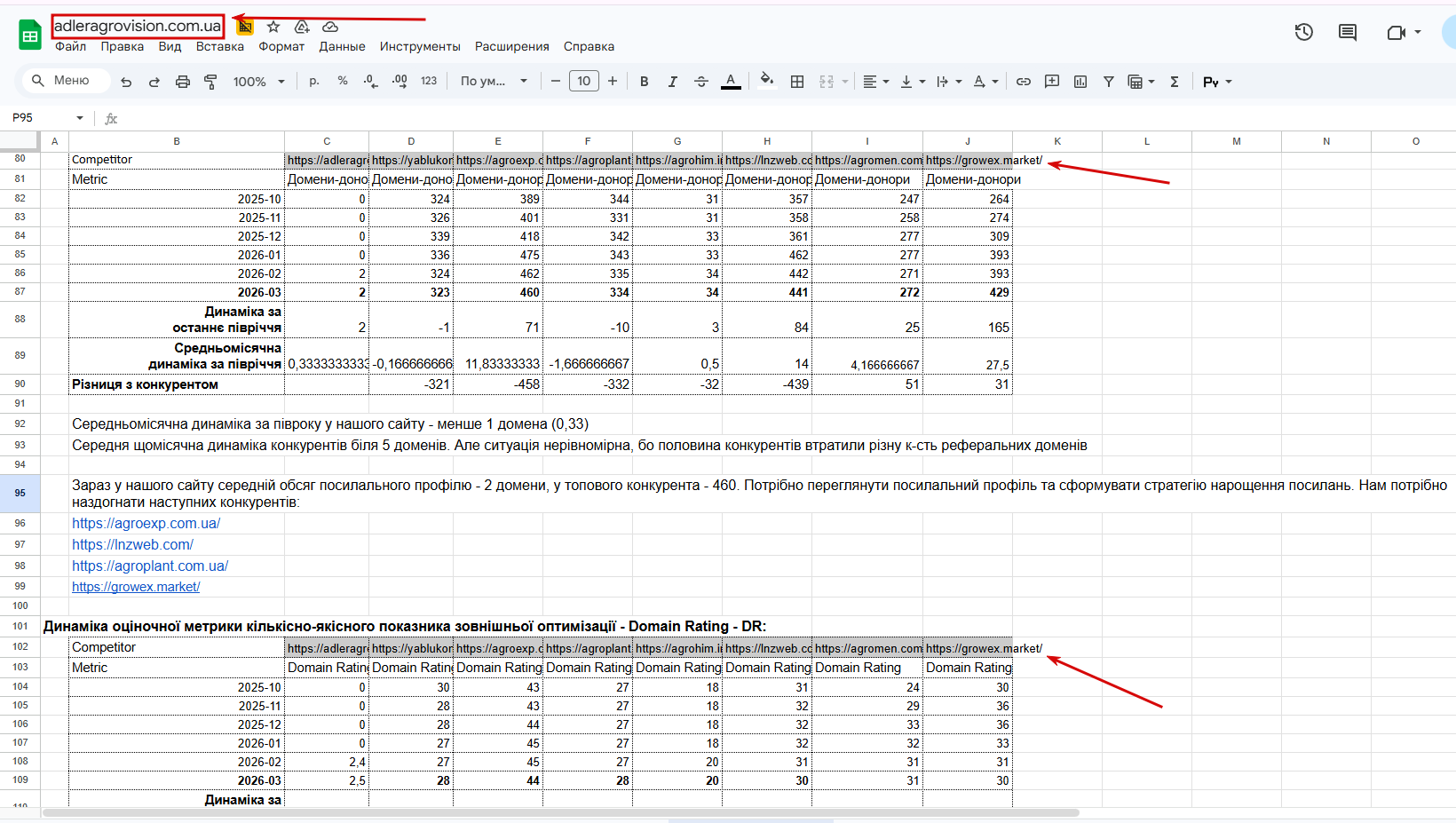Viewport: 1456px width, 823px height.
Task: Toggle italic formatting
Action: point(673,82)
